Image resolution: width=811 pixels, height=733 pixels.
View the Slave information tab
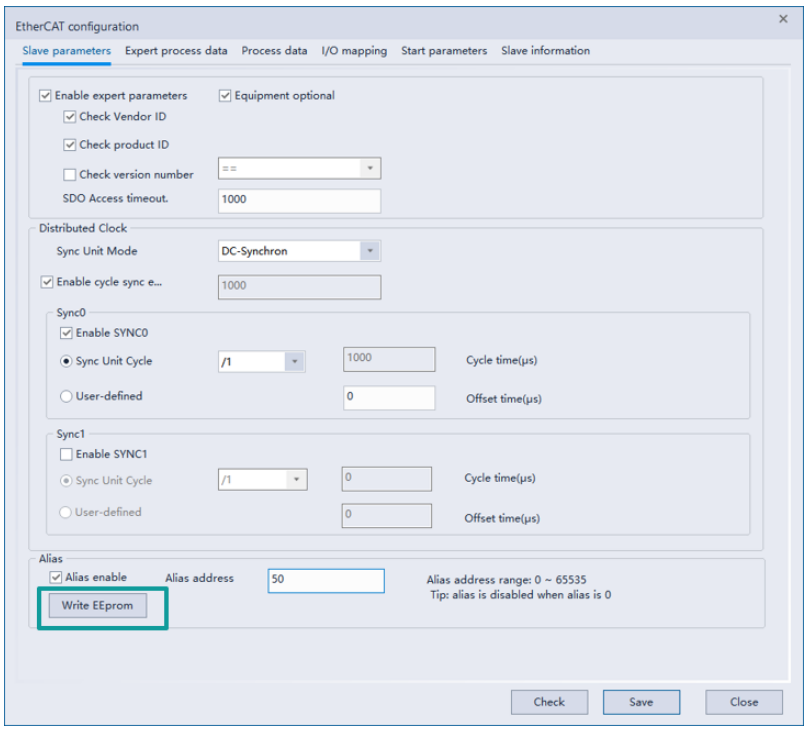[545, 51]
